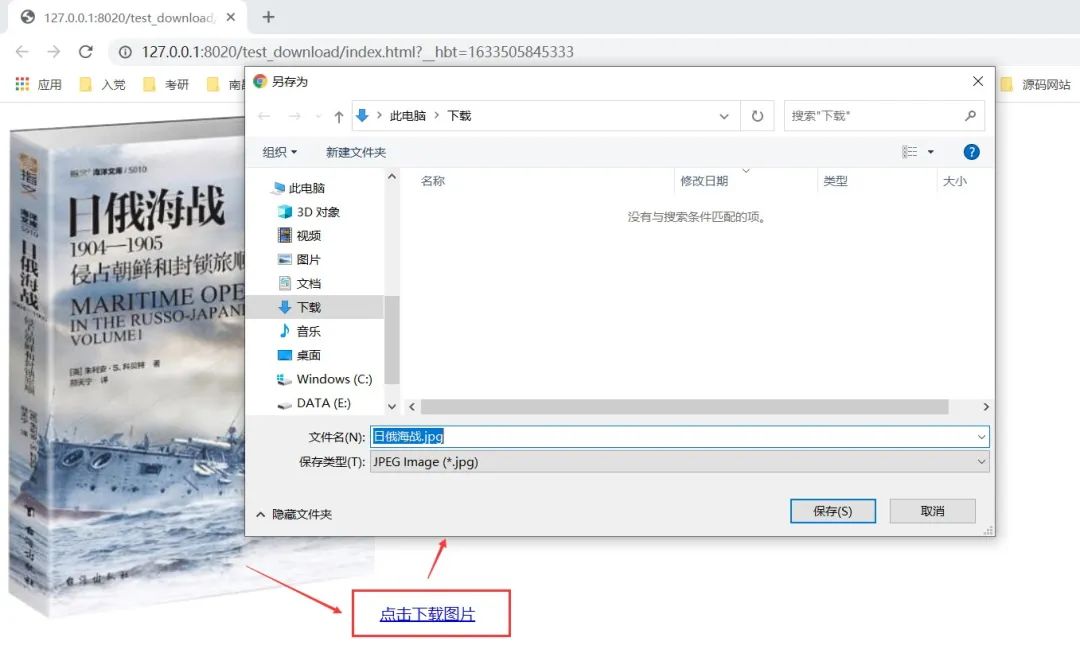Click the browser back arrow

(22, 52)
